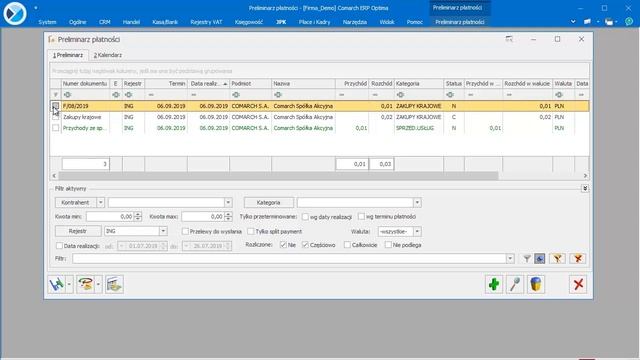
Task: Expand the Kategoria value combo box
Action: pyautogui.click(x=417, y=202)
